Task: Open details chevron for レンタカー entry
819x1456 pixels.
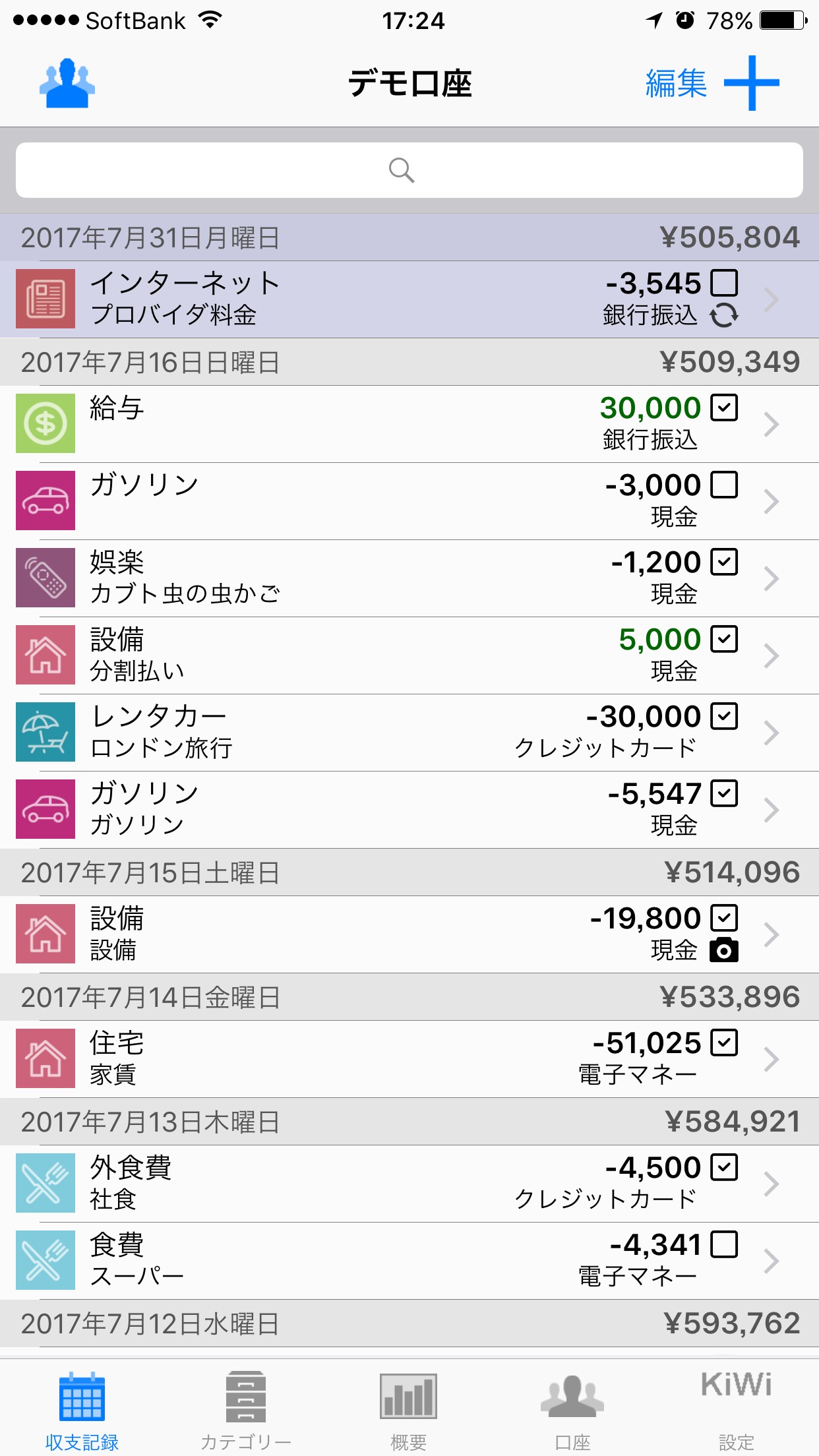Action: pyautogui.click(x=771, y=733)
